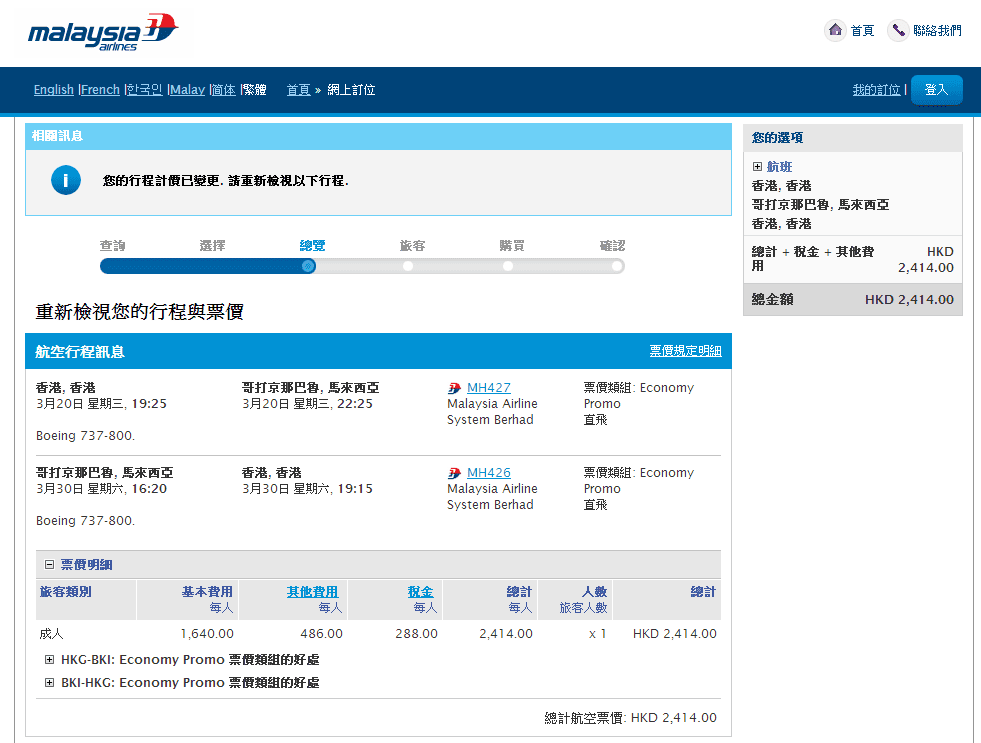The height and width of the screenshot is (743, 981).
Task: Click airline icon next to MH427
Action: pyautogui.click(x=455, y=388)
